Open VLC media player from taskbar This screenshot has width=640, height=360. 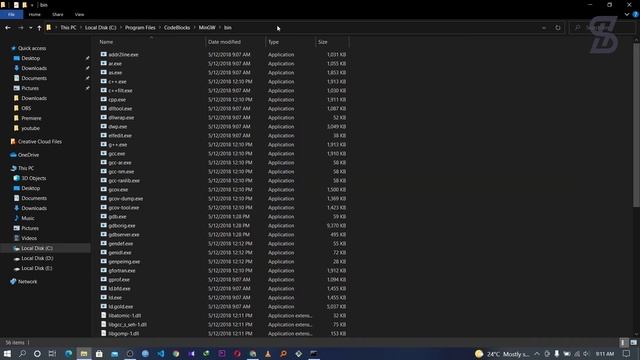[x=268, y=353]
